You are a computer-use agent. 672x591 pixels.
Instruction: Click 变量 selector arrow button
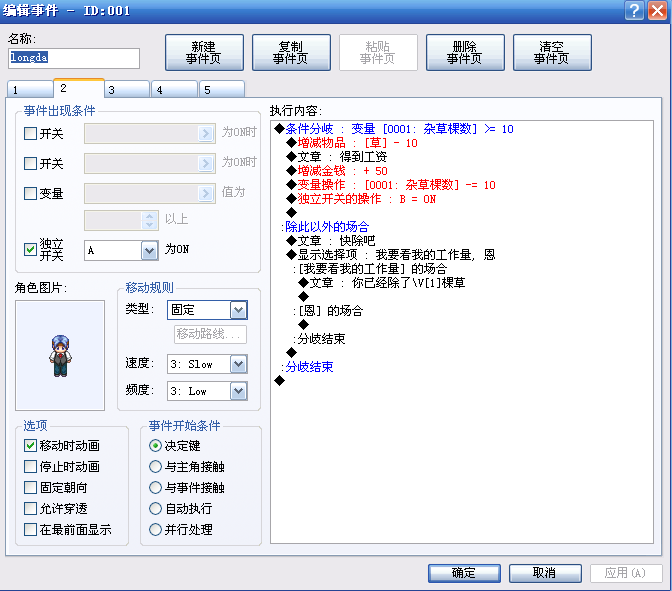point(206,193)
